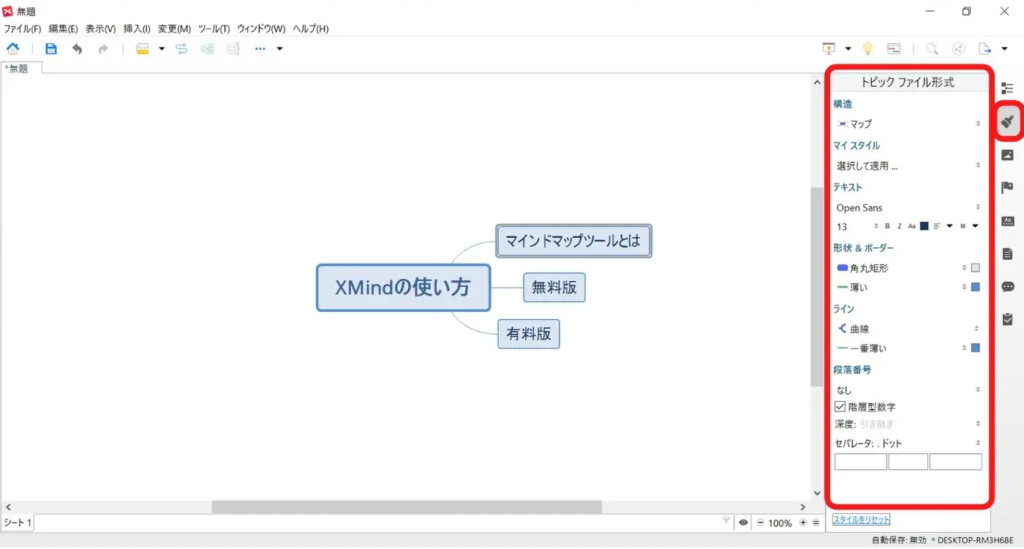Toggle the 階層型数字 checkbox
This screenshot has width=1024, height=549.
click(840, 407)
